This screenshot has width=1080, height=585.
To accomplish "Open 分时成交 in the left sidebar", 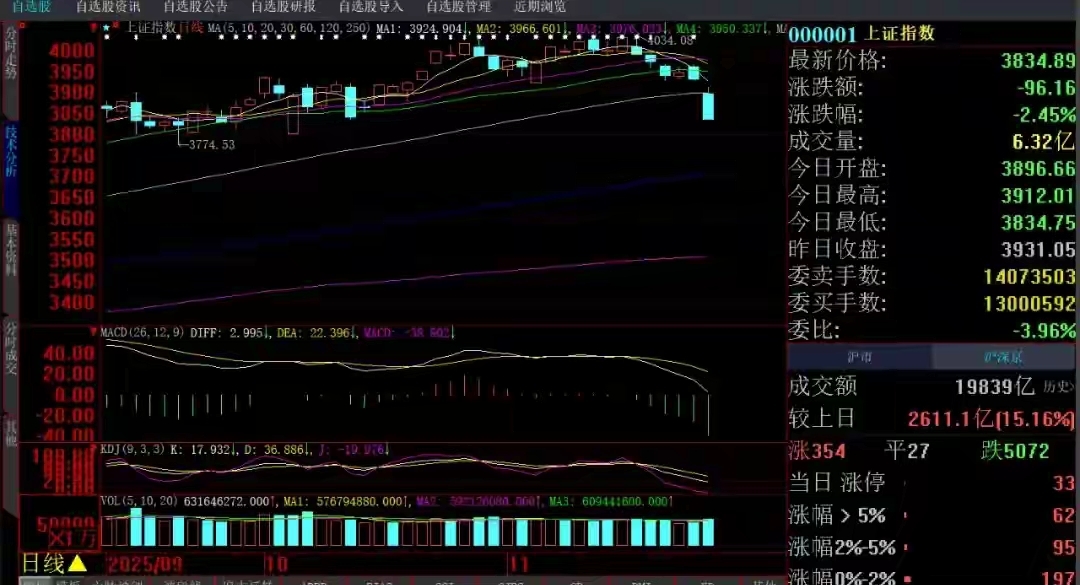I will 11,348.
